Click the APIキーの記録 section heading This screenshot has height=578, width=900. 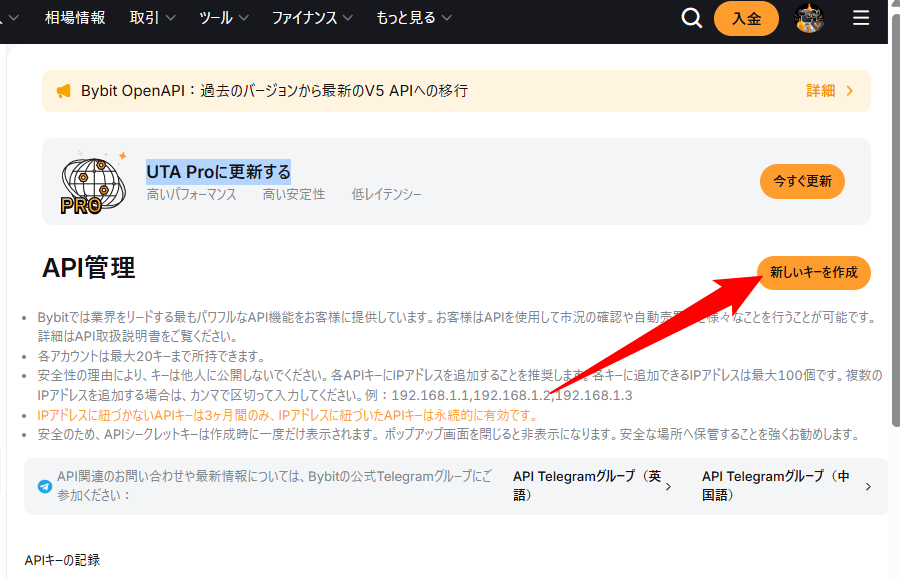point(62,560)
